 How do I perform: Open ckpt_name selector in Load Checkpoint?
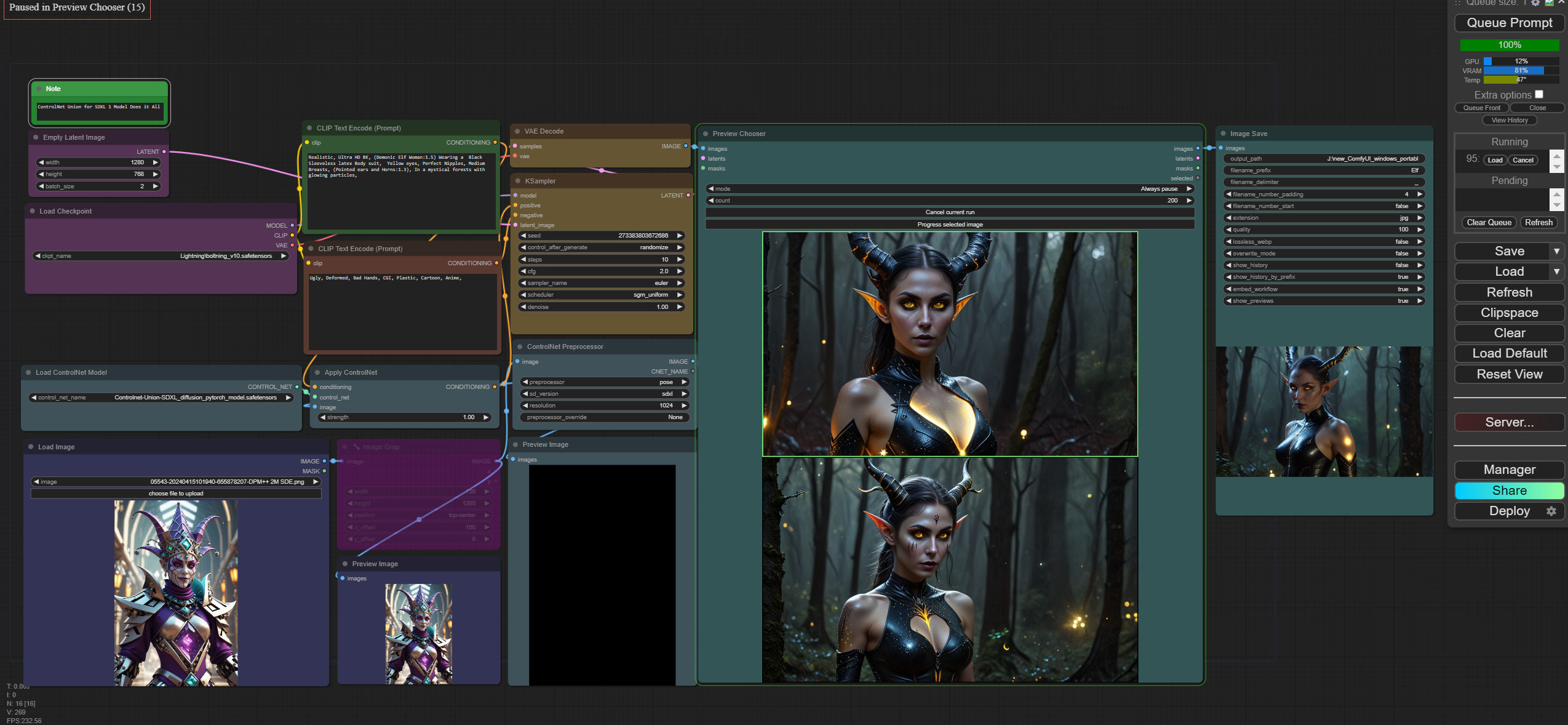pyautogui.click(x=161, y=256)
